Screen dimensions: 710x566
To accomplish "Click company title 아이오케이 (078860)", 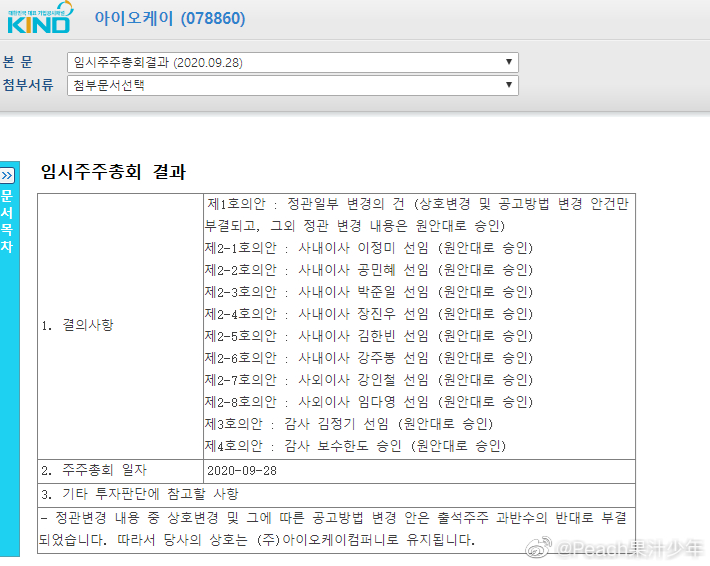I will click(170, 19).
